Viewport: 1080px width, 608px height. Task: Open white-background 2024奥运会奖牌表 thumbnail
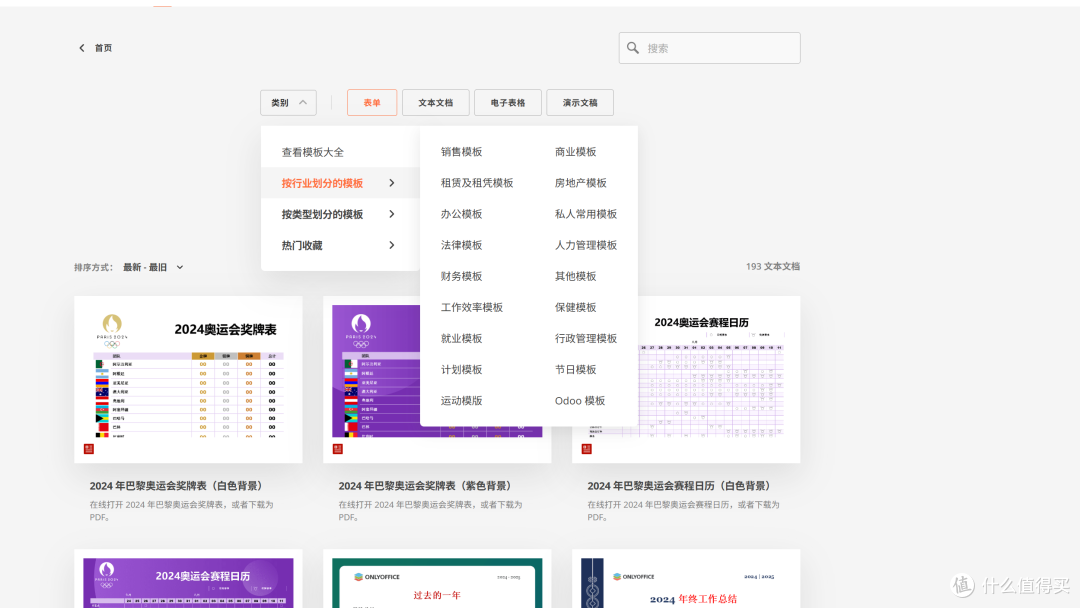[188, 379]
